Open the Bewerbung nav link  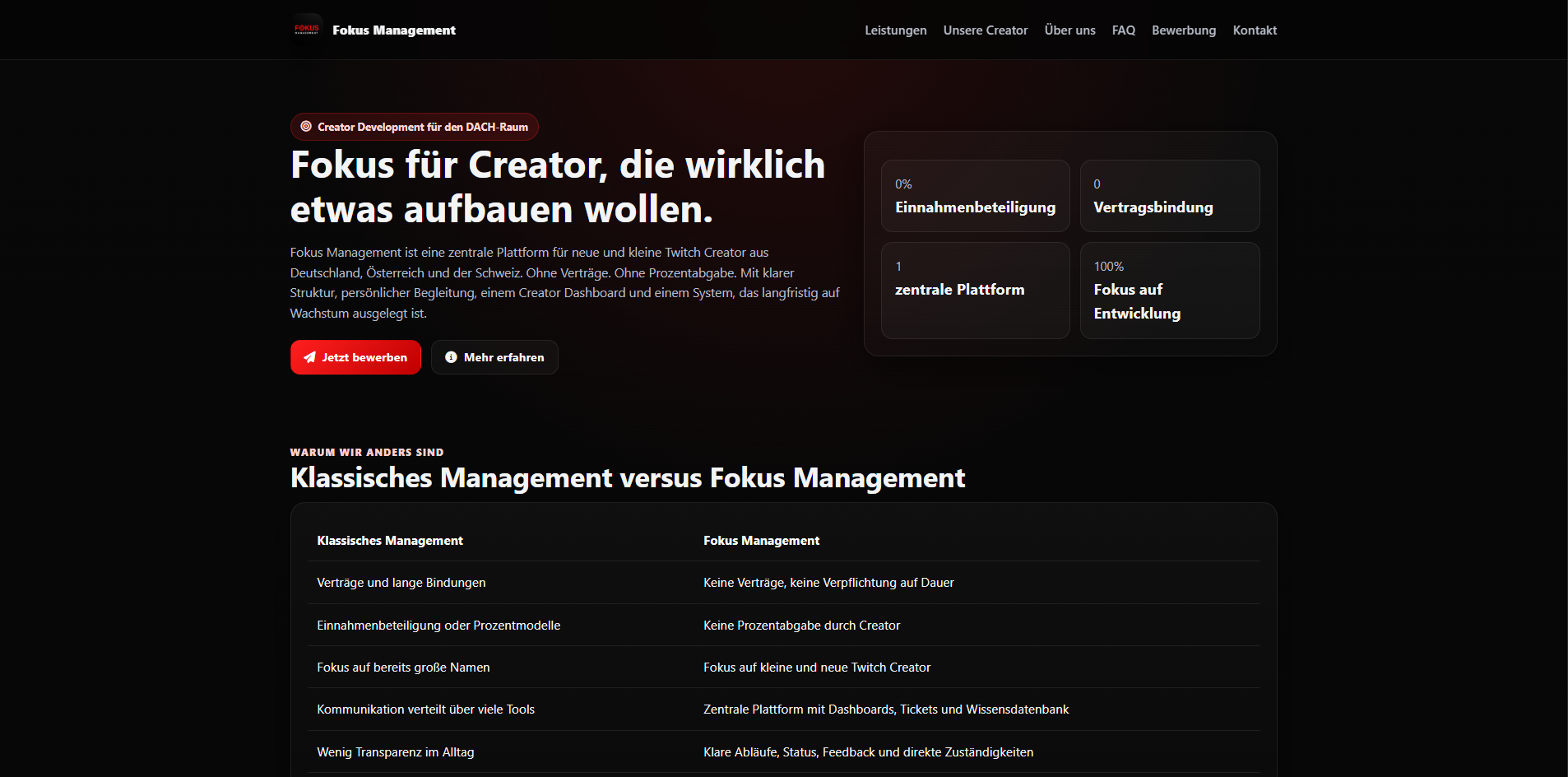coord(1184,30)
